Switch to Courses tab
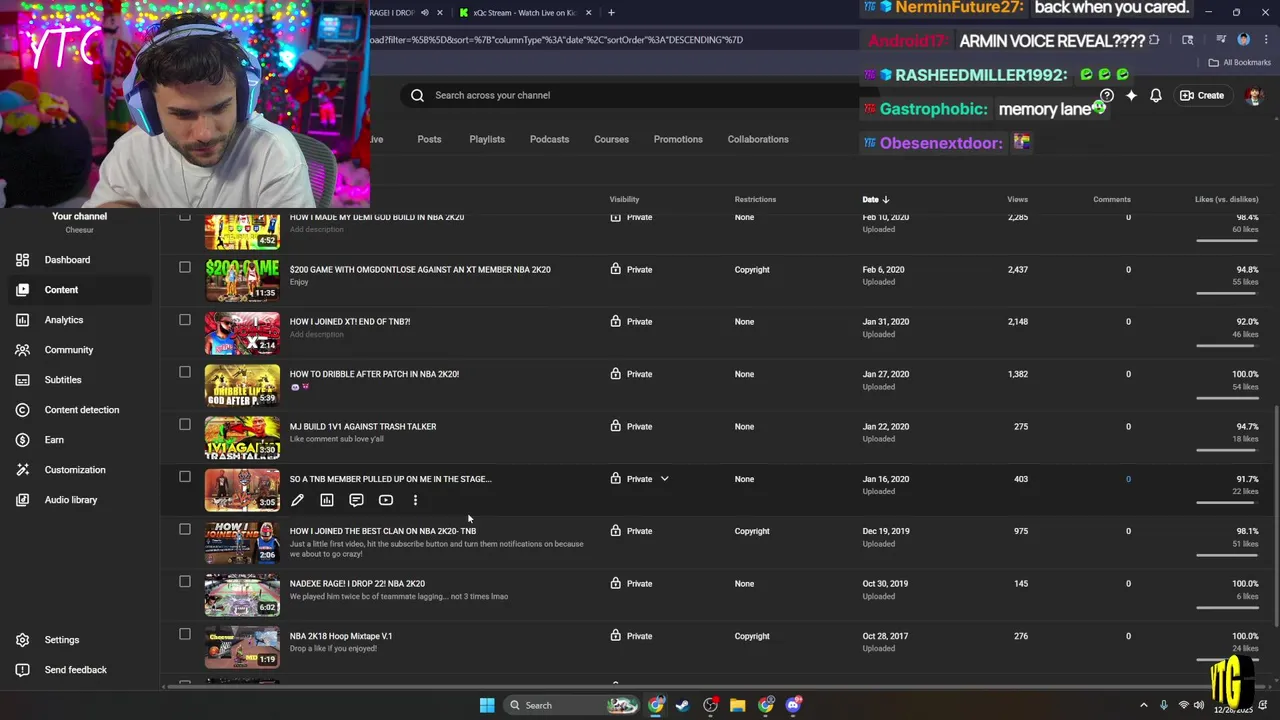Screen dimensions: 1280x720 click(x=611, y=139)
